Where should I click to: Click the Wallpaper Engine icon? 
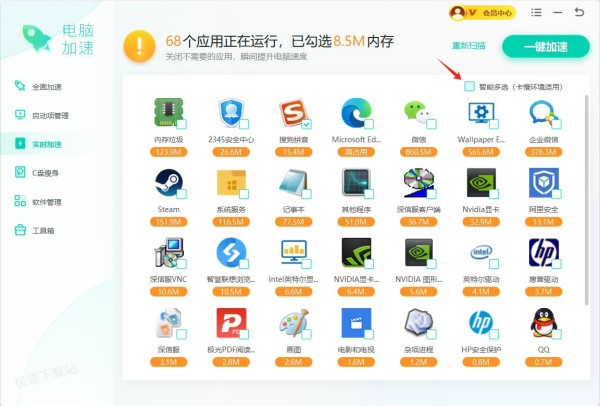[x=481, y=112]
